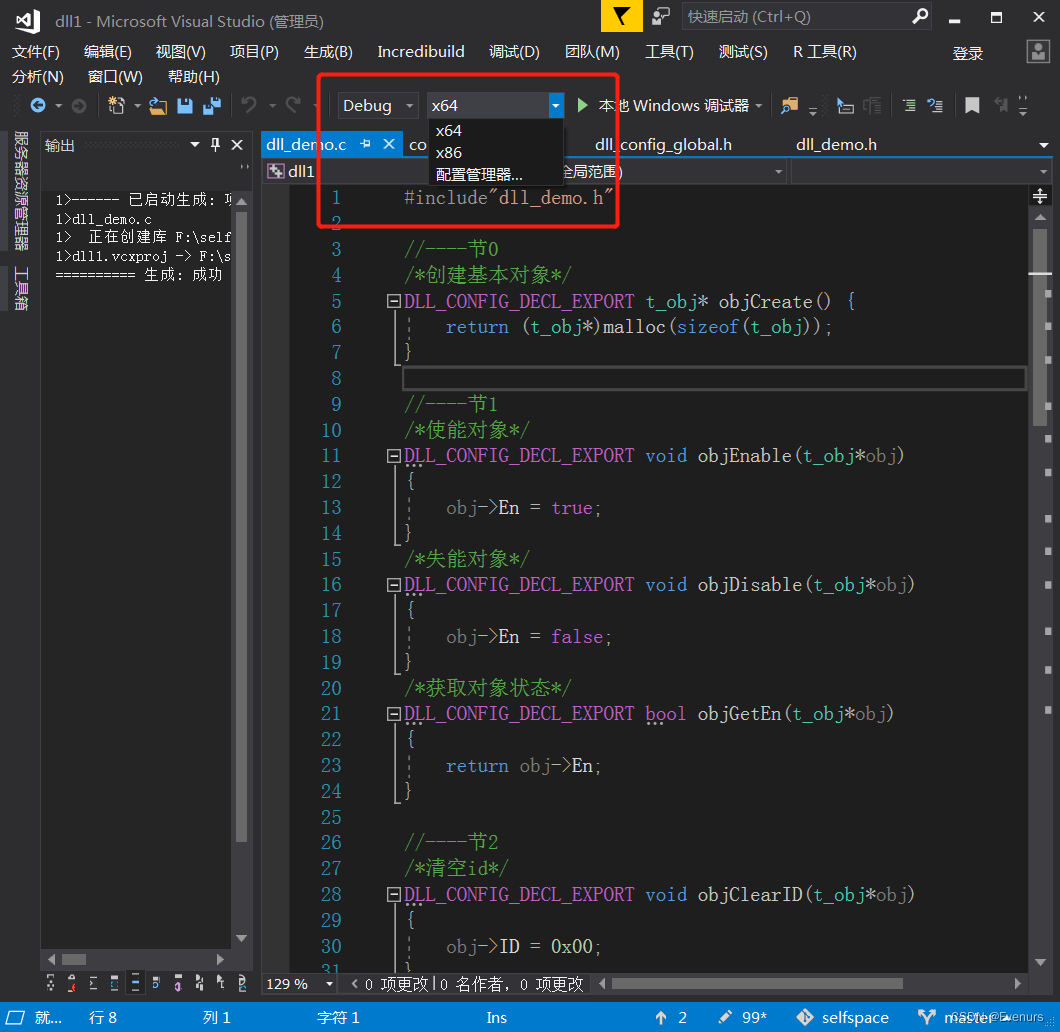Viewport: 1060px width, 1032px height.
Task: Click the x64 platform combo box arrow
Action: coord(555,105)
